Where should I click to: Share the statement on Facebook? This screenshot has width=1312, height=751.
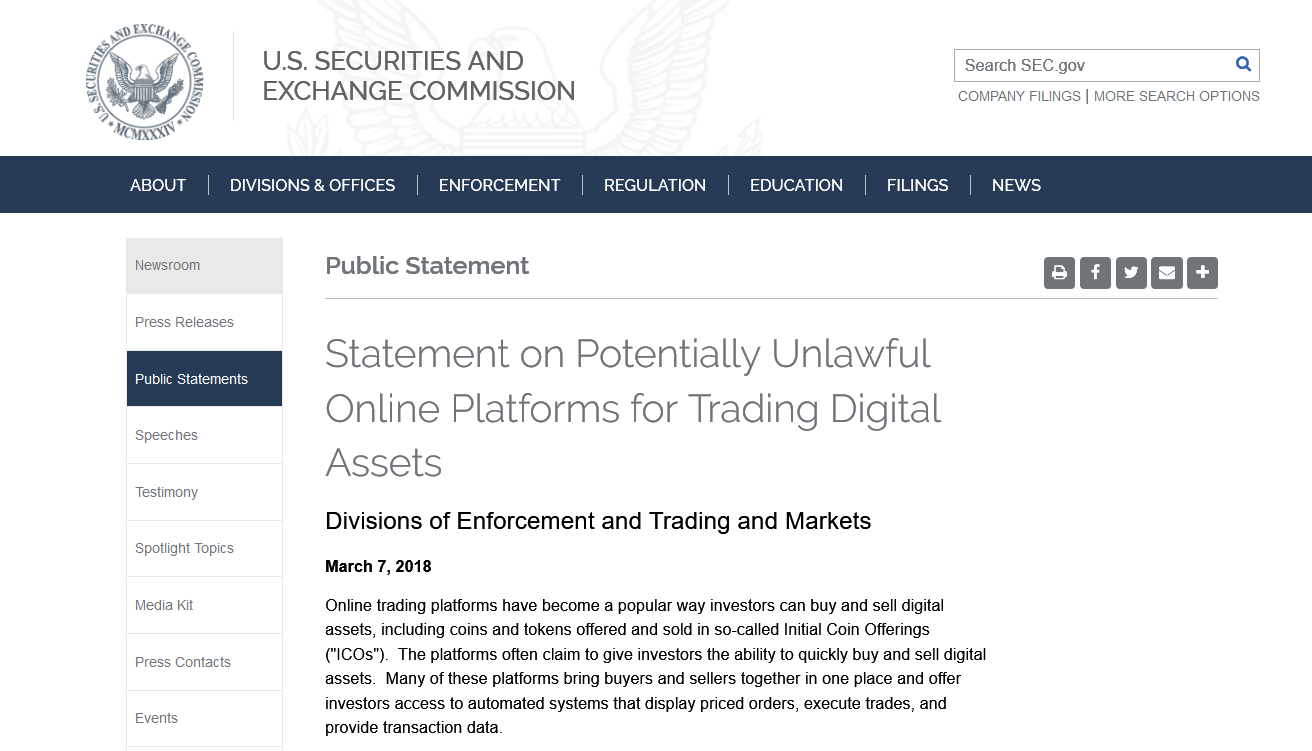1095,272
